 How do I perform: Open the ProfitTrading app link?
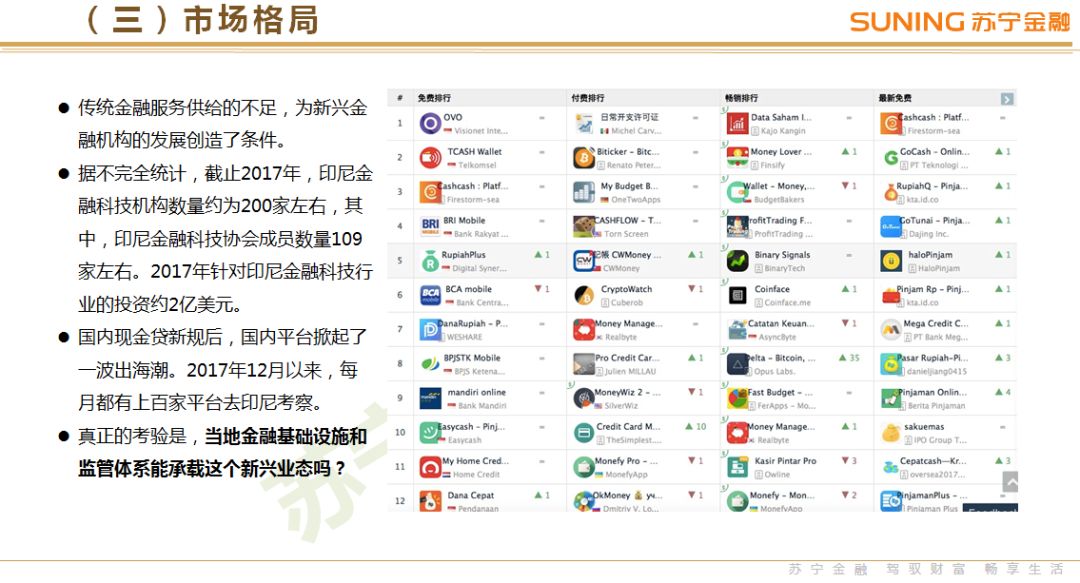[780, 221]
